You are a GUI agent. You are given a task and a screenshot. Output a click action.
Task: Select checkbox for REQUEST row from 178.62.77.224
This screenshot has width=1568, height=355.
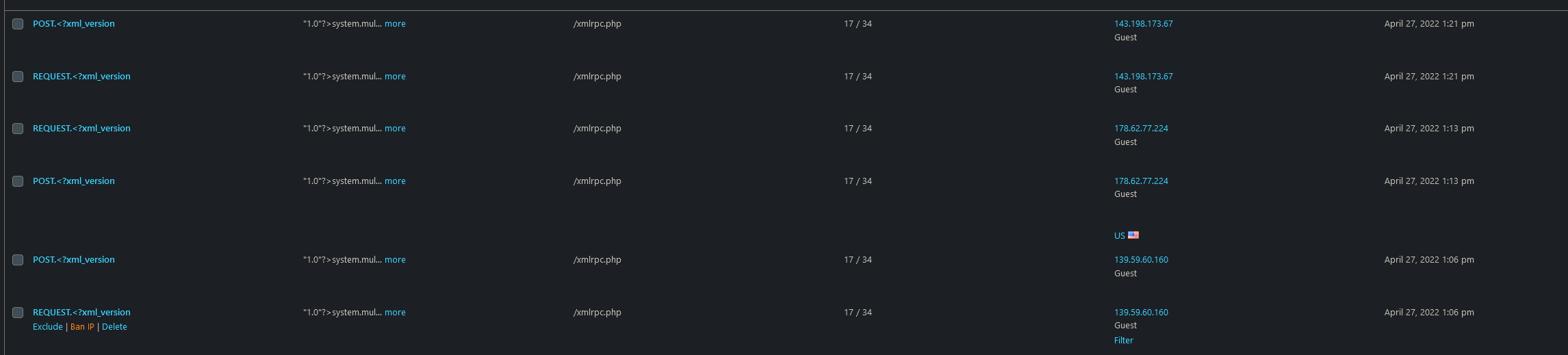(18, 129)
